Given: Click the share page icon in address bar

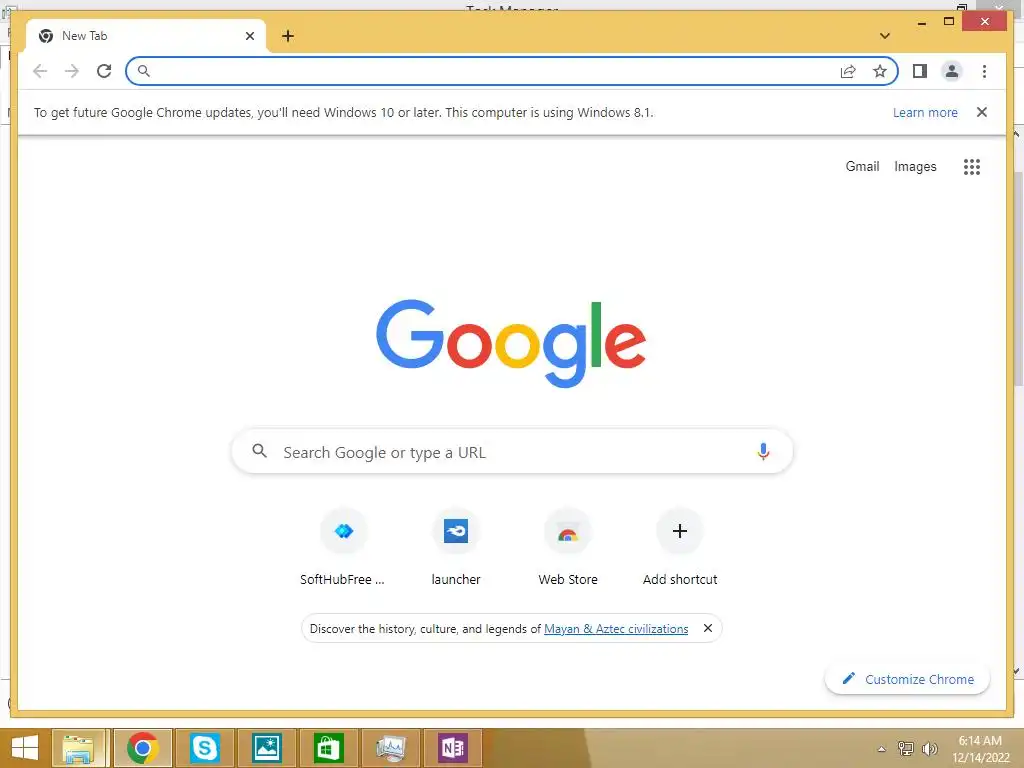Looking at the screenshot, I should [848, 71].
